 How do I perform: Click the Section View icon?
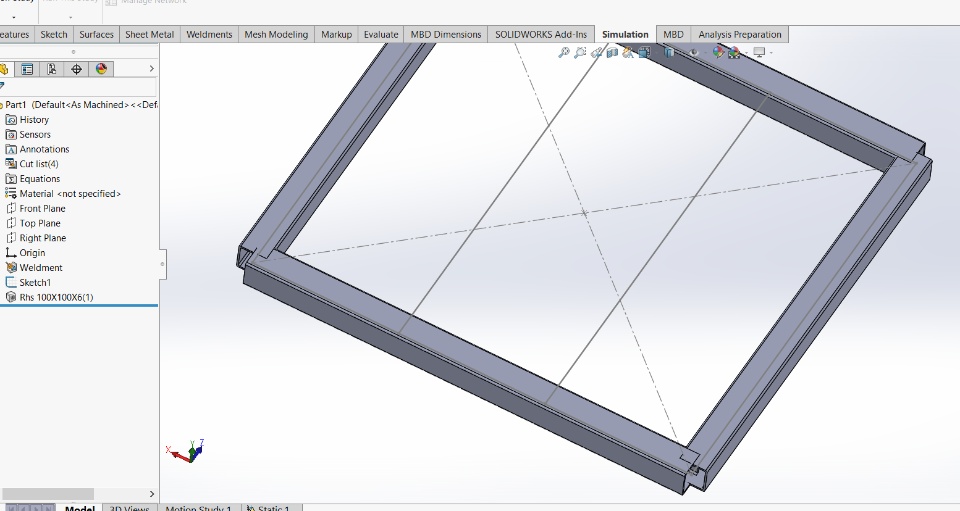click(612, 53)
